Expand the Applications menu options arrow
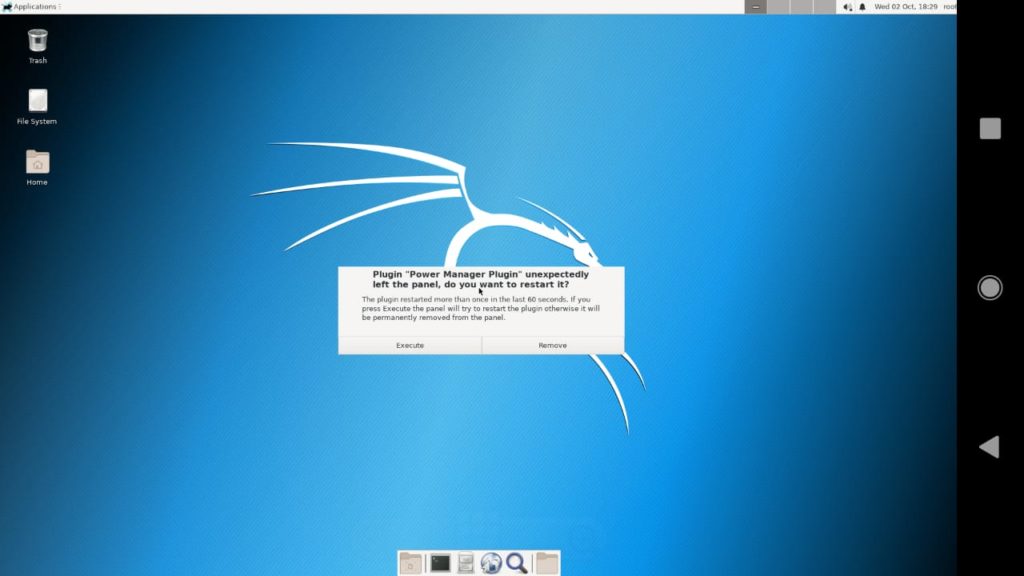Viewport: 1024px width, 576px height. pos(60,6)
